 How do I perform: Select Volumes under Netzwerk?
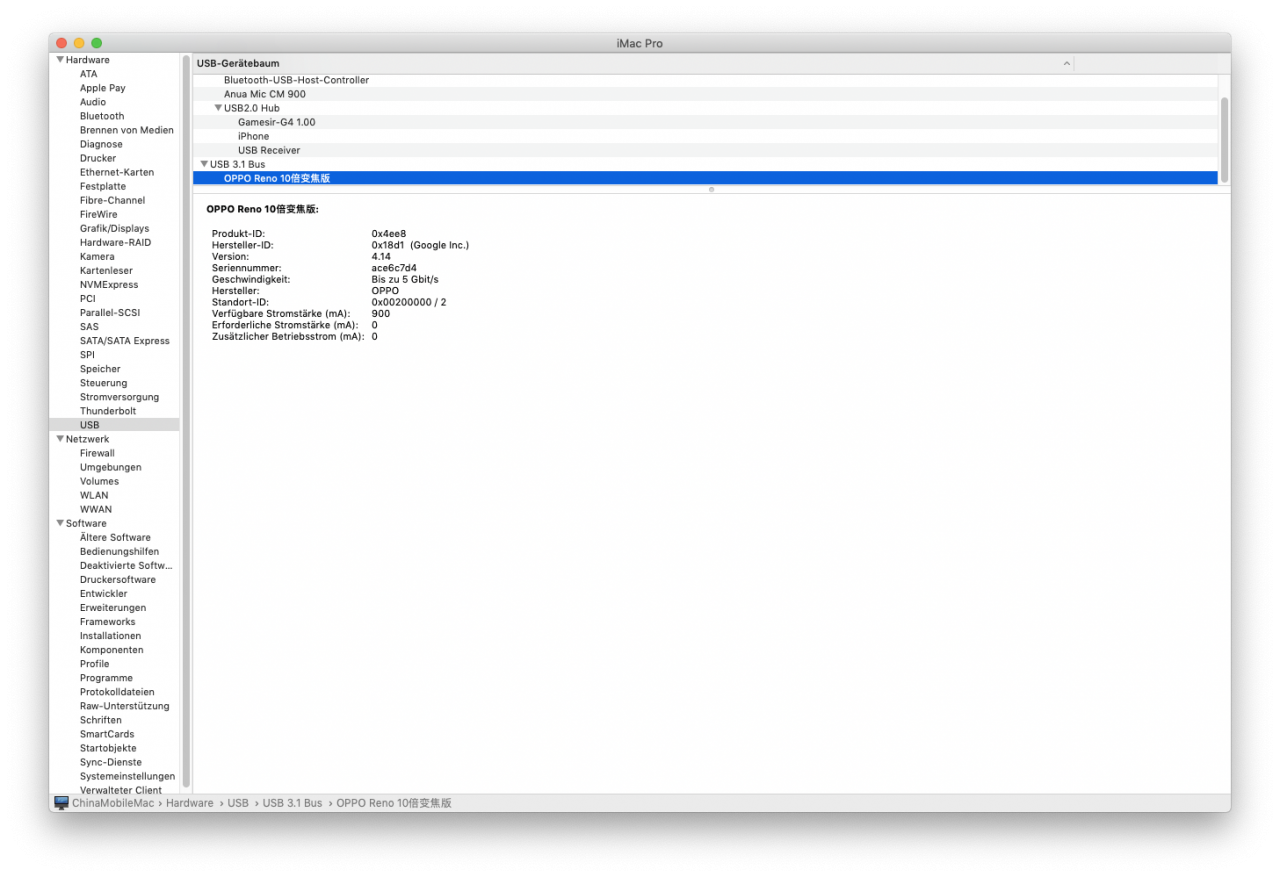click(x=99, y=481)
